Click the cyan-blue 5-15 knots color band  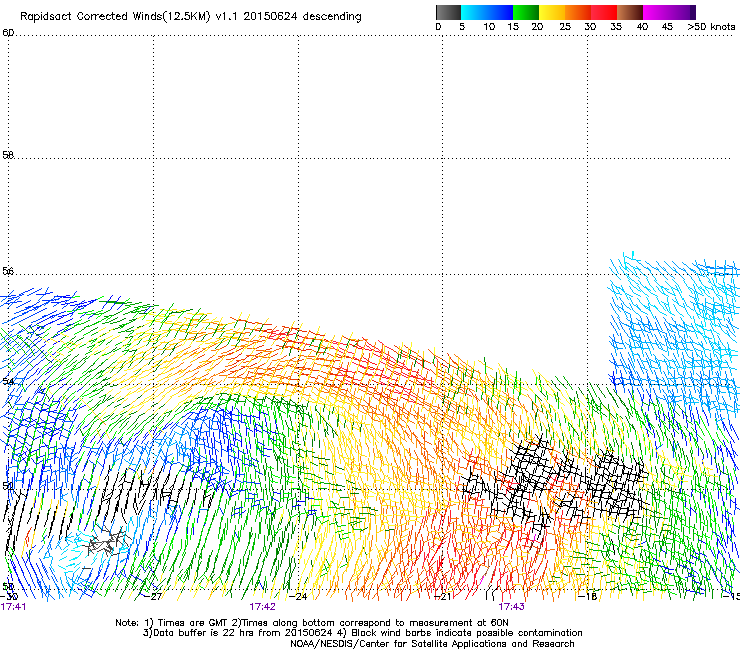487,12
